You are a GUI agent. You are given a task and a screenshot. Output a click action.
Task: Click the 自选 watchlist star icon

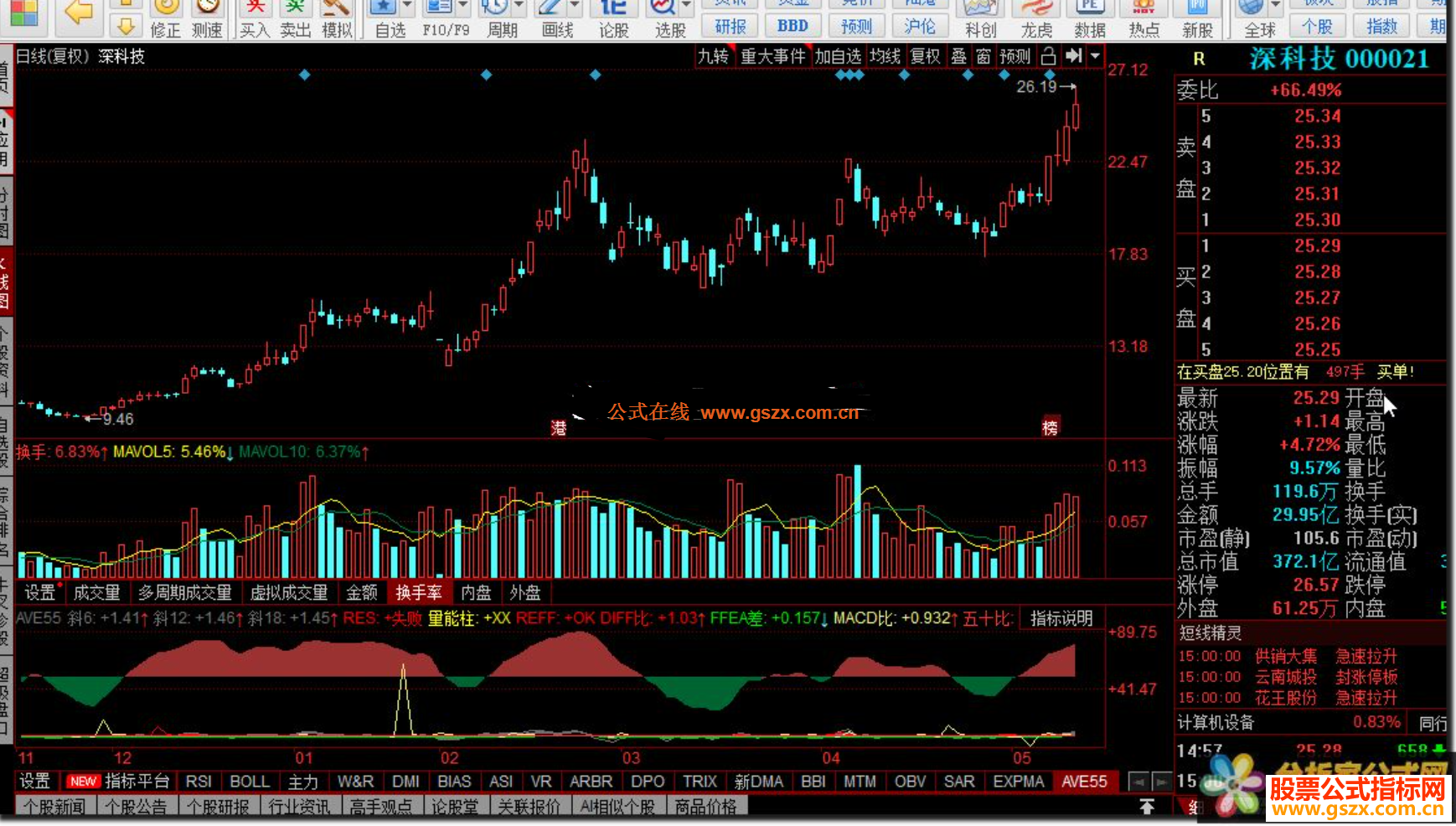click(384, 8)
